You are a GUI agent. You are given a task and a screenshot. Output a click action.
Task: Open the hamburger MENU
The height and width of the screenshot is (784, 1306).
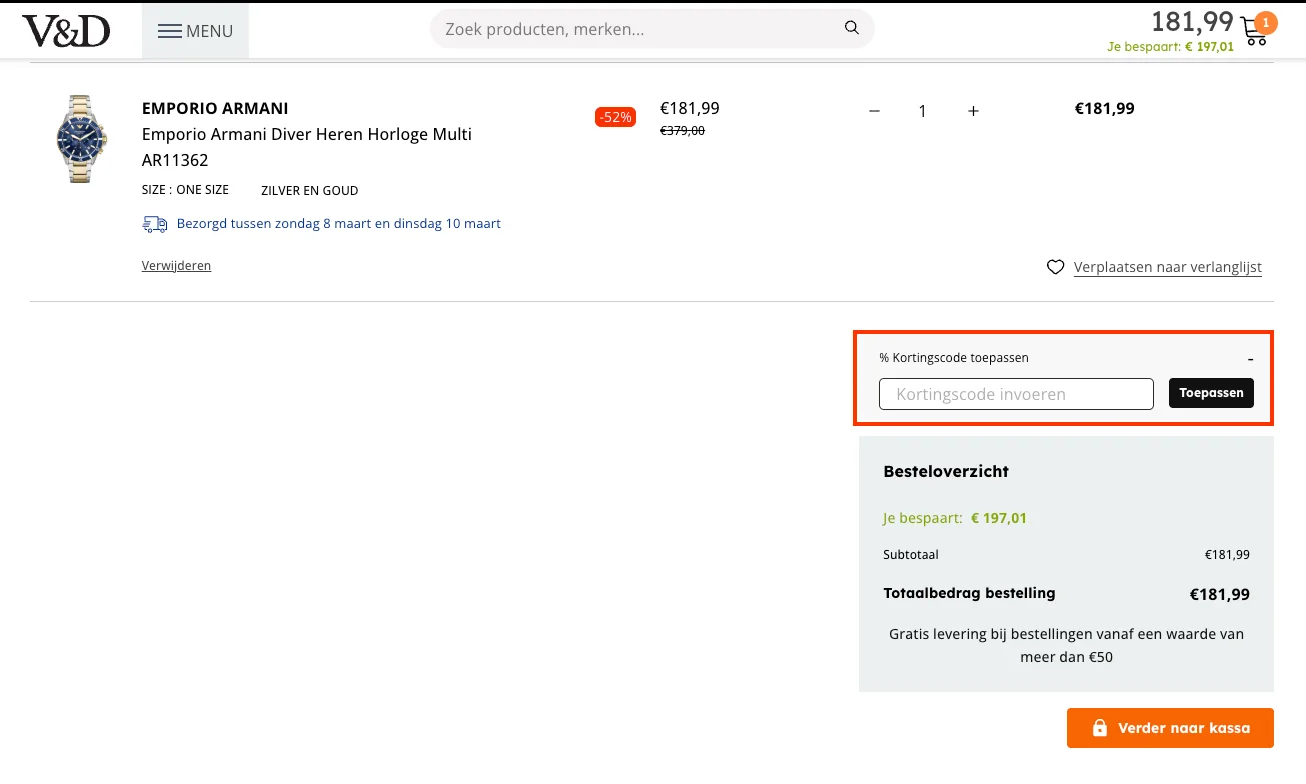click(195, 31)
